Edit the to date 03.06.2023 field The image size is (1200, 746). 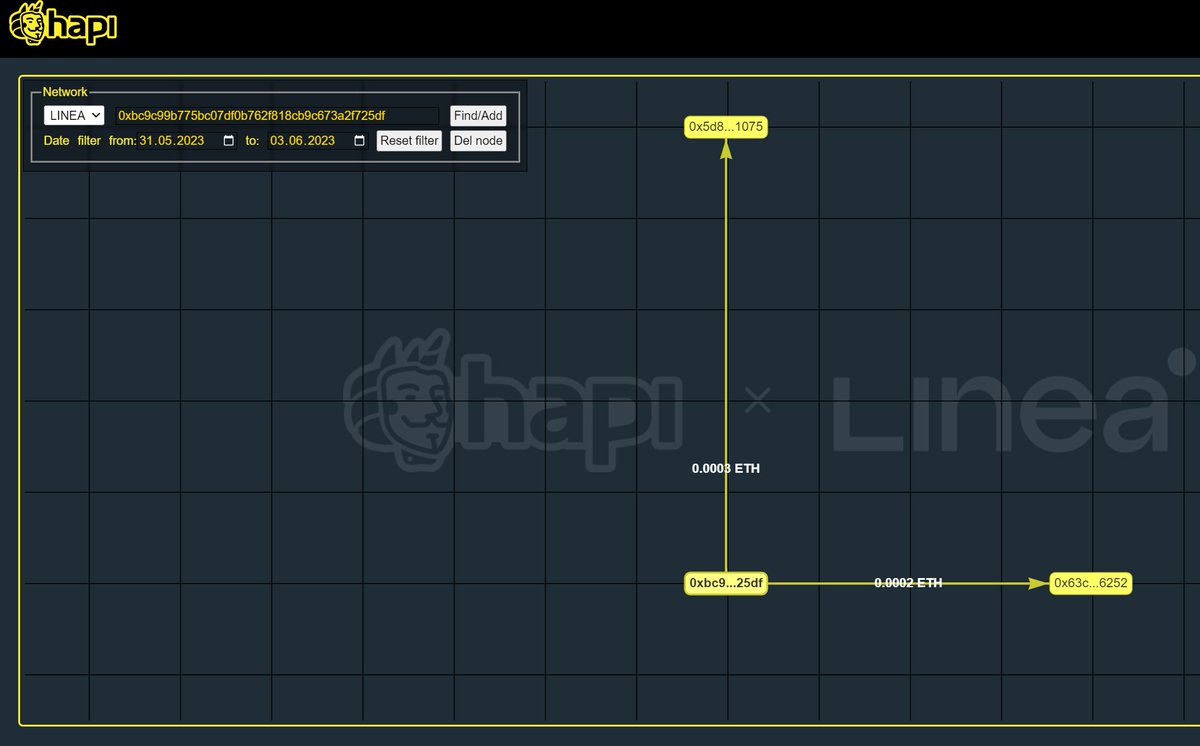click(319, 141)
